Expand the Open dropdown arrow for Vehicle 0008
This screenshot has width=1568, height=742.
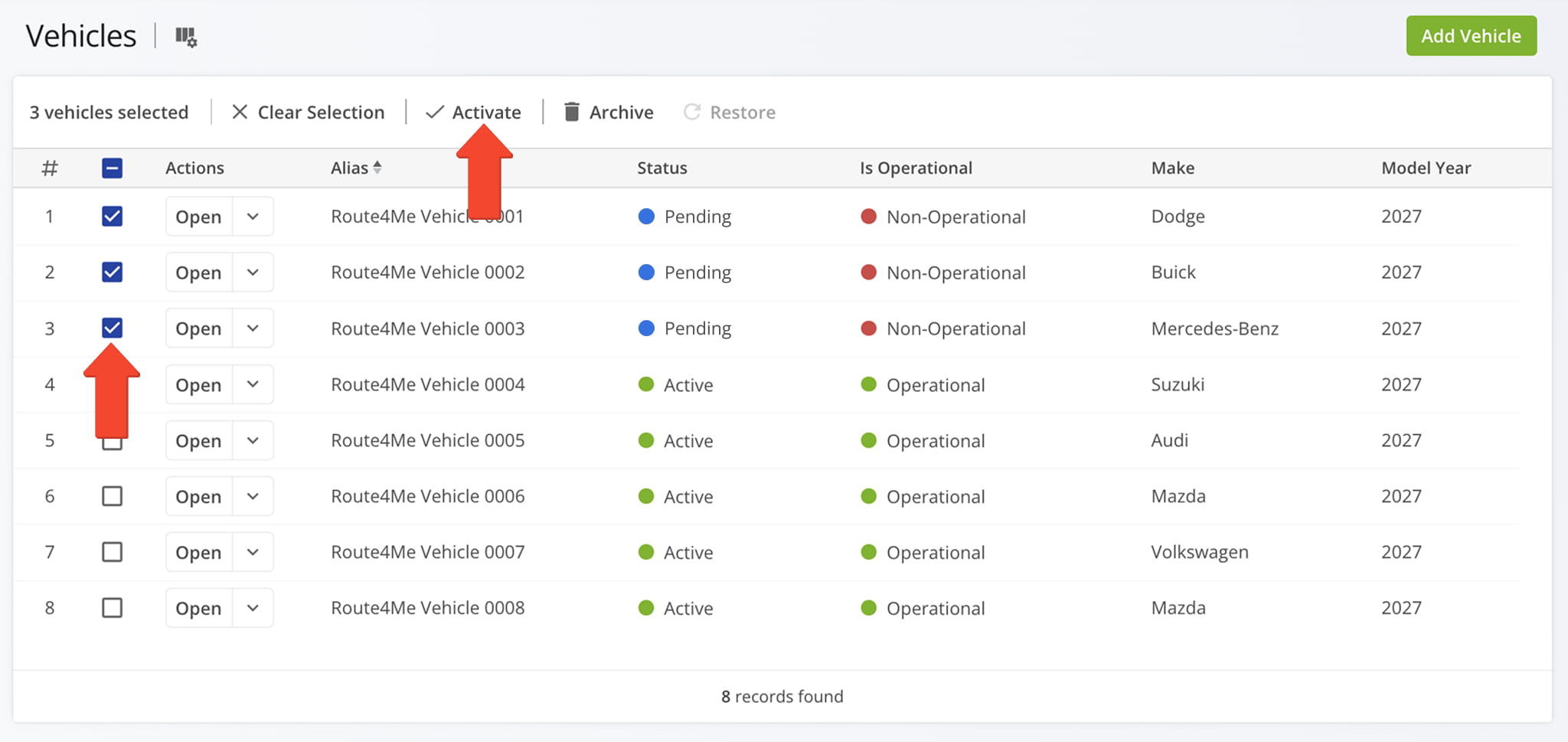click(x=253, y=608)
